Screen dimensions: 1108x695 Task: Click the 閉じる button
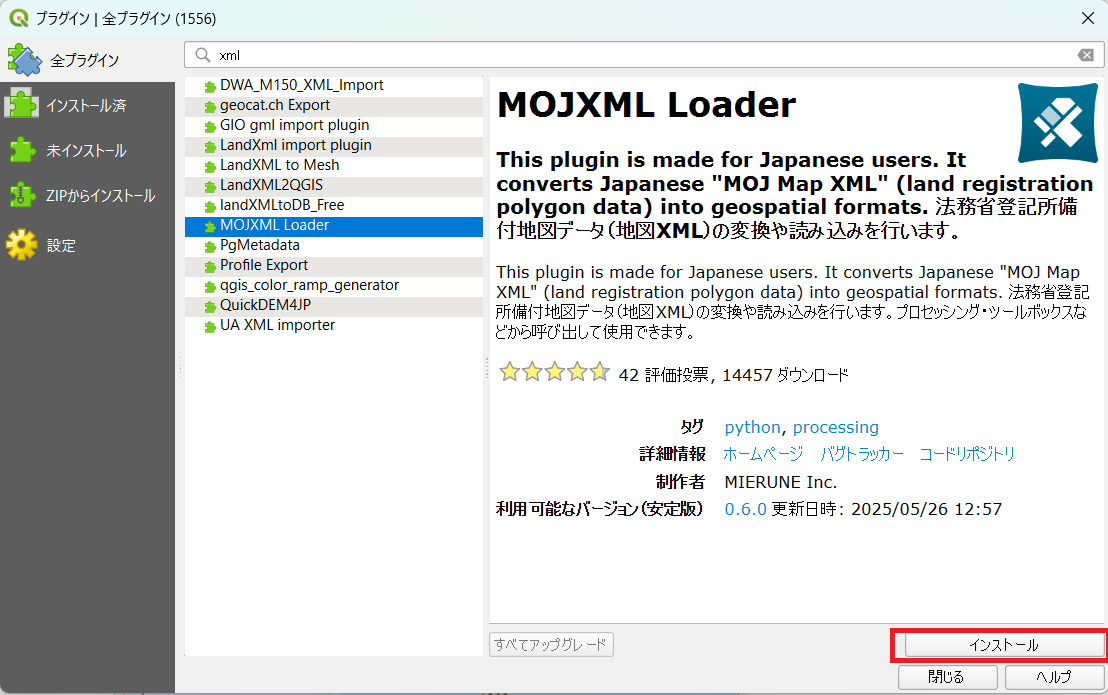(x=947, y=677)
